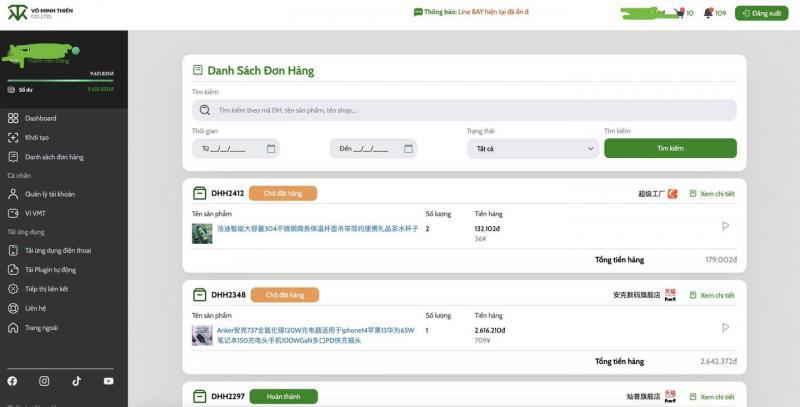Open the YouTube icon in sidebar footer
This screenshot has height=407, width=800.
tap(108, 381)
